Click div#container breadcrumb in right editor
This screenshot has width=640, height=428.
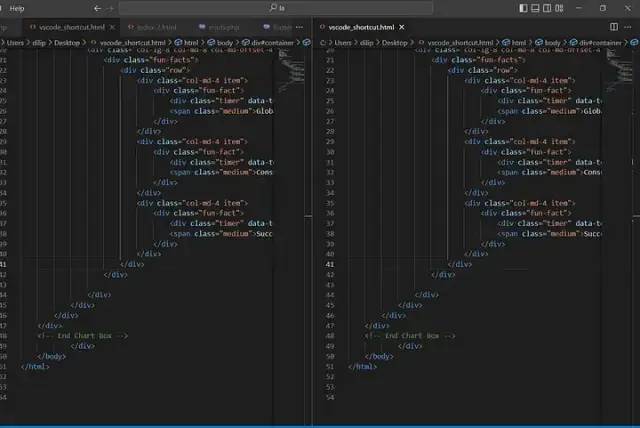600,43
